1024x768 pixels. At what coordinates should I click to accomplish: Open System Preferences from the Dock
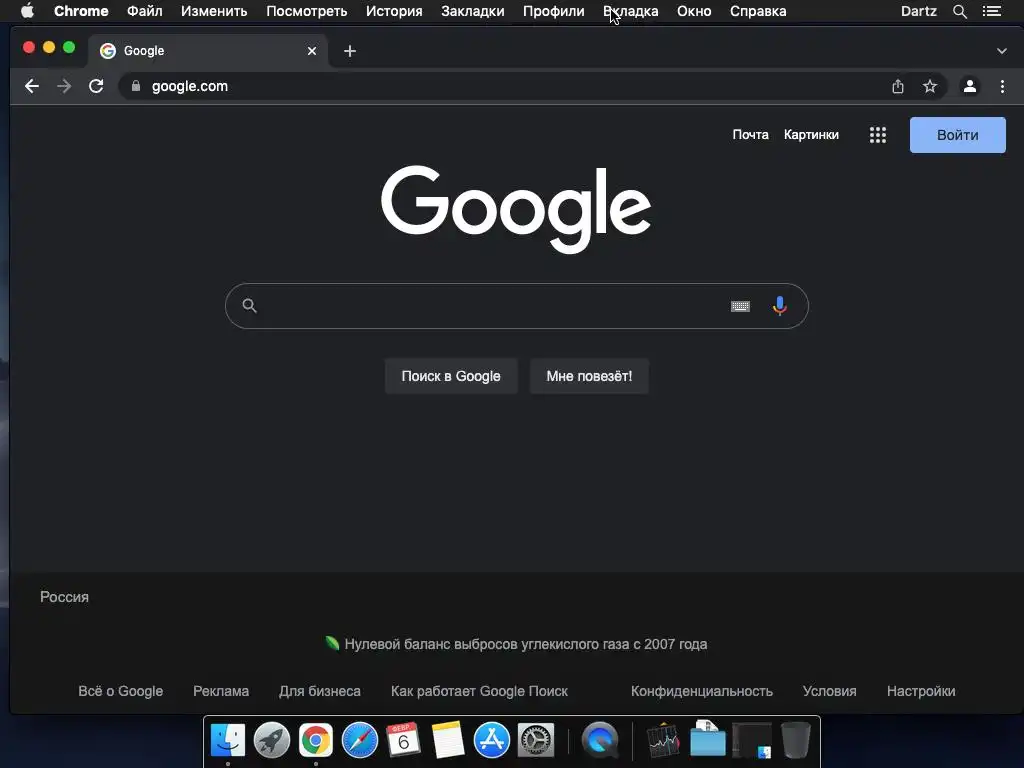[x=536, y=741]
